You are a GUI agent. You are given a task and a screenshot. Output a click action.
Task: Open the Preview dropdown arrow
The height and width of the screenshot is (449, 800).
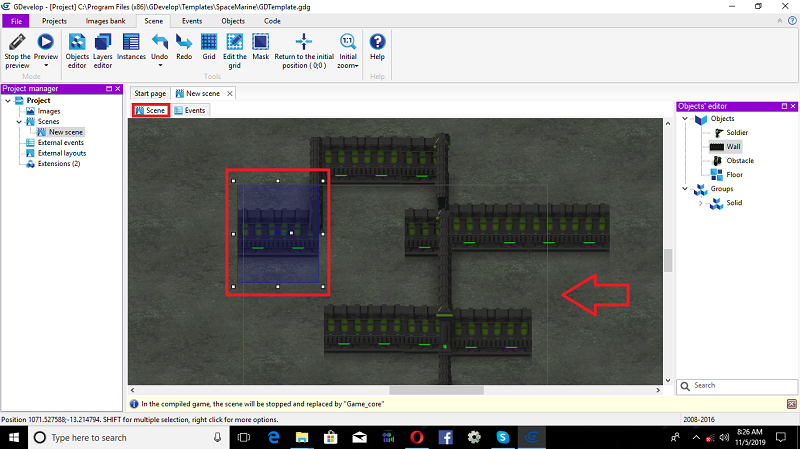(x=46, y=66)
